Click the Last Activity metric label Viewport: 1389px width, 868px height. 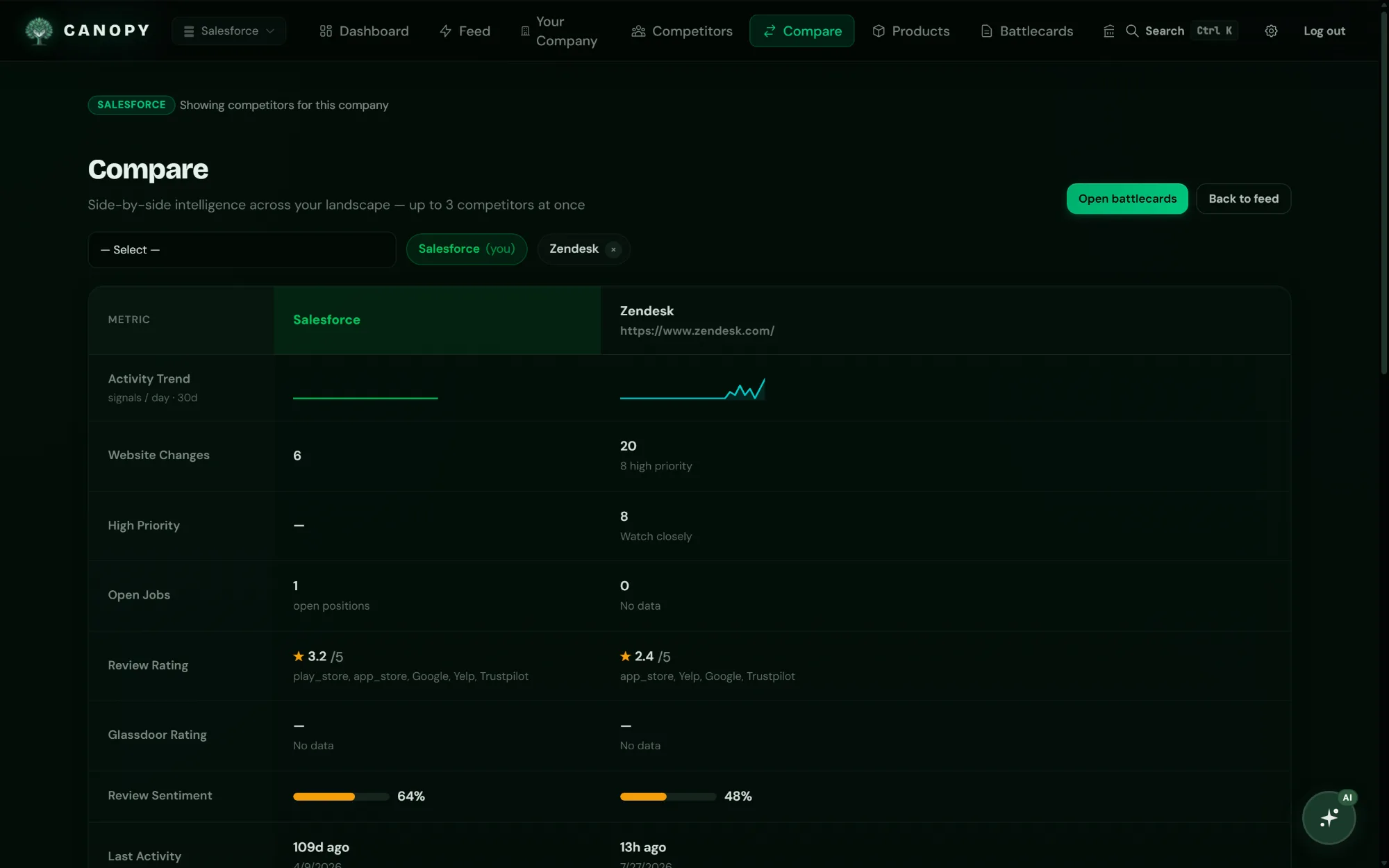144,856
